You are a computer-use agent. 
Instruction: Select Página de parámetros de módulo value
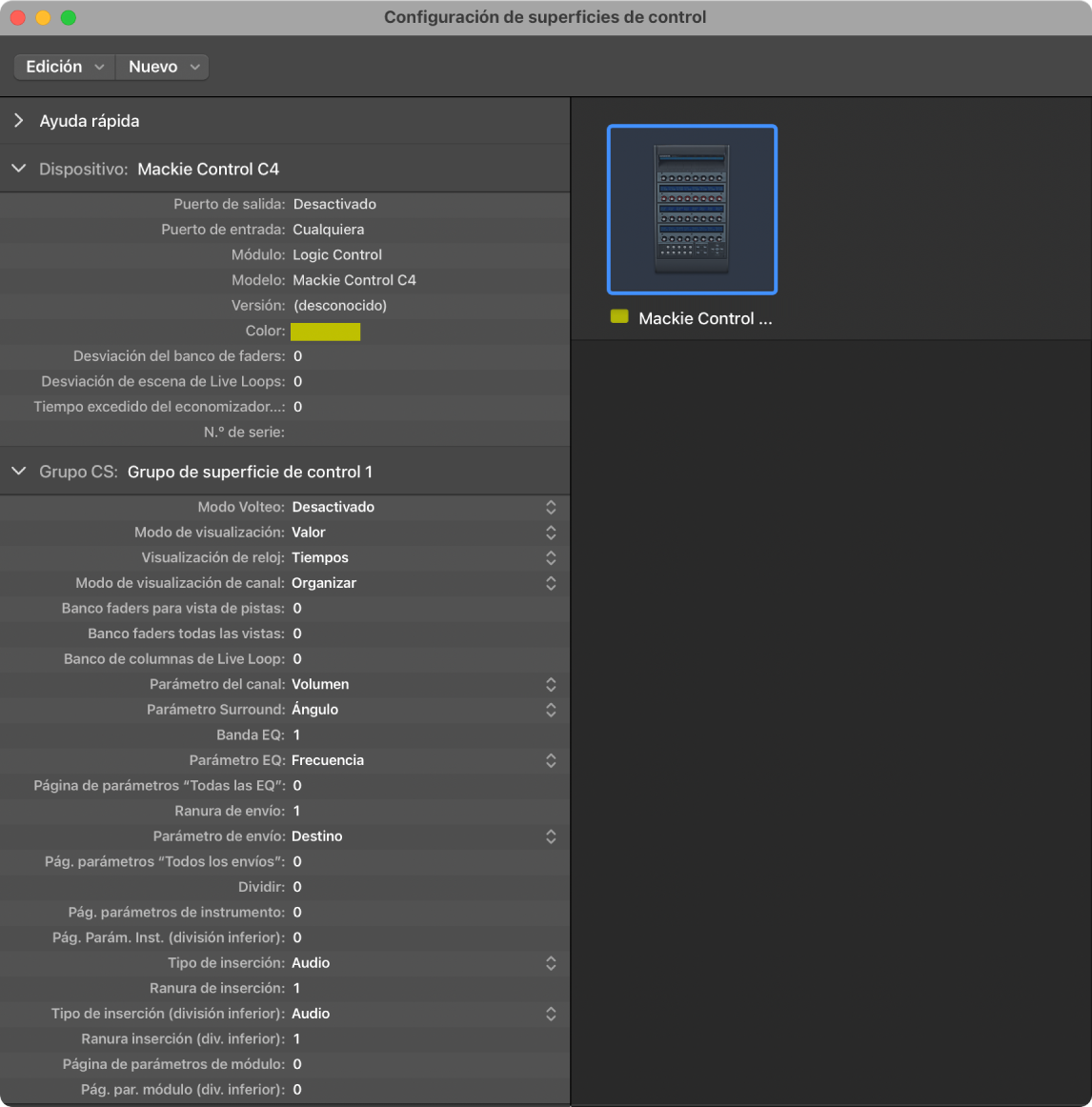pos(297,1064)
